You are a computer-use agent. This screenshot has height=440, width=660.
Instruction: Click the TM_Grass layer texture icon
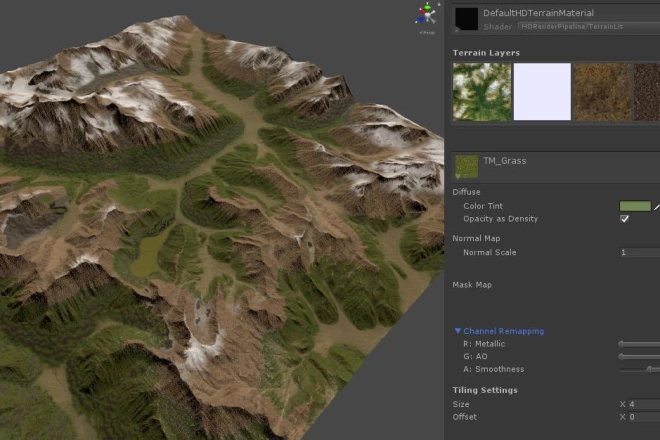[465, 165]
